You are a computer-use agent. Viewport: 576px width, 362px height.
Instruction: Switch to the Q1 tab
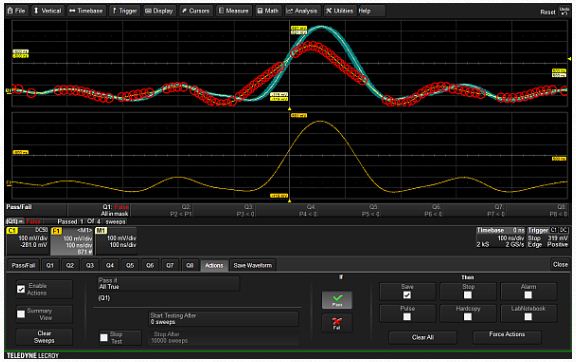tap(50, 265)
